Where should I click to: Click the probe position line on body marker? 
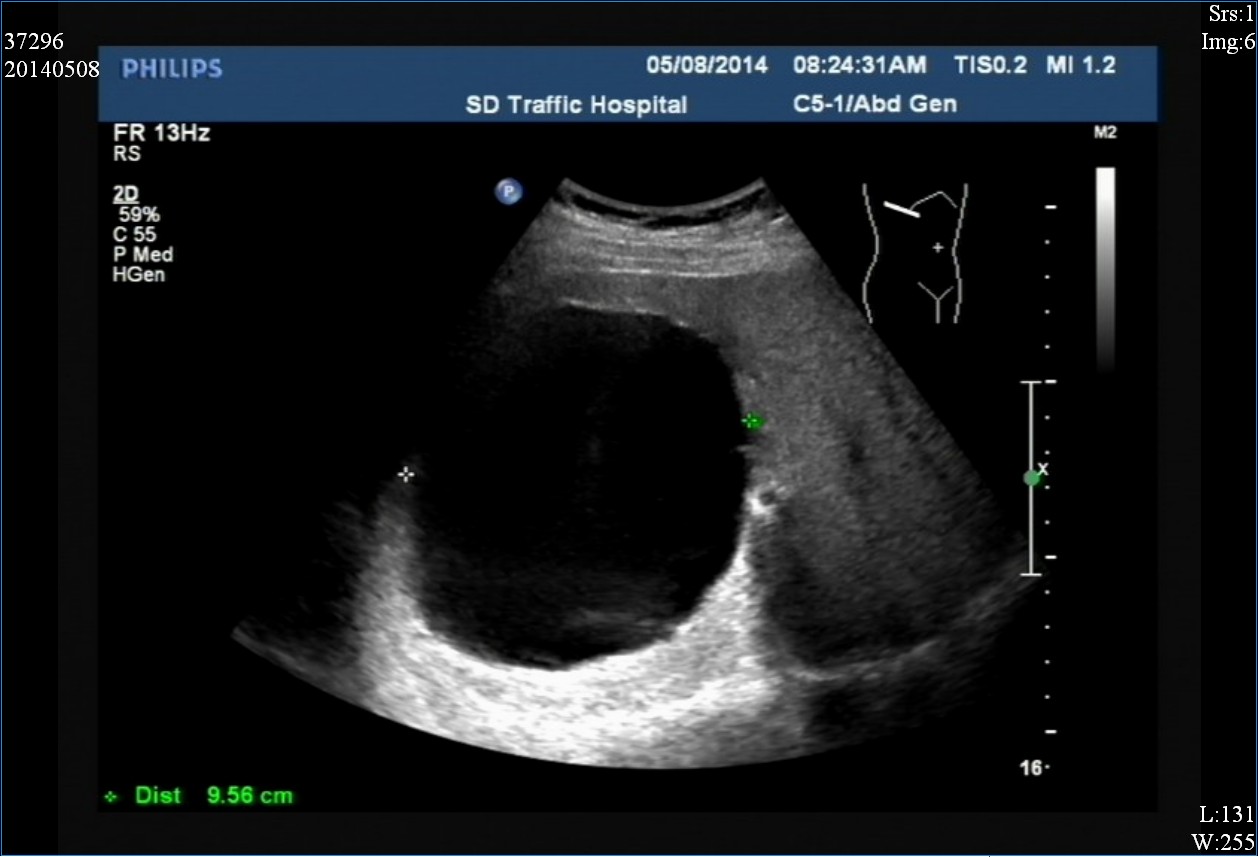point(901,209)
